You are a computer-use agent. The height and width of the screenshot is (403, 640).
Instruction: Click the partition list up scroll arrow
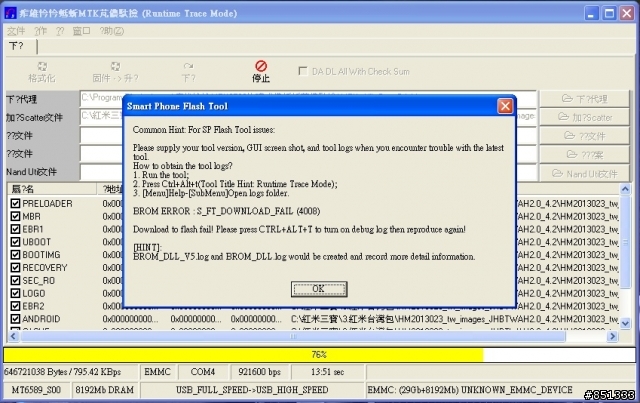point(625,189)
